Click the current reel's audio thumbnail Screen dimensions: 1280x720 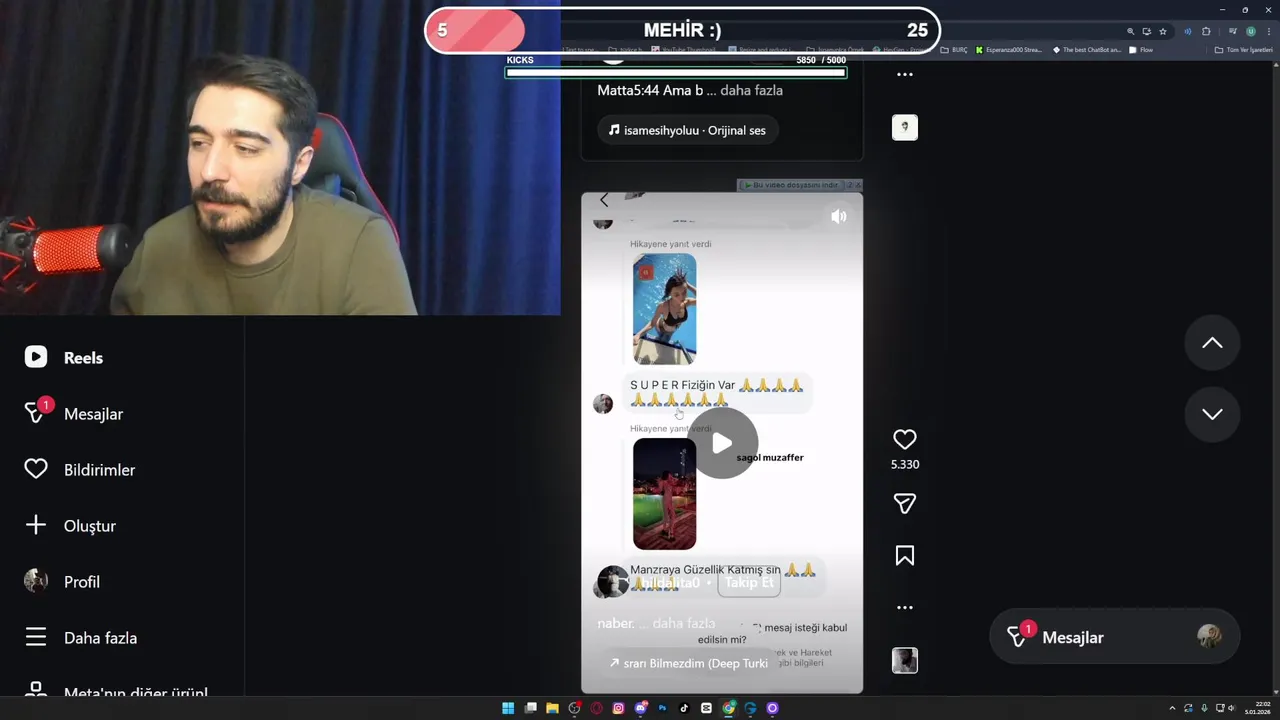coord(905,660)
